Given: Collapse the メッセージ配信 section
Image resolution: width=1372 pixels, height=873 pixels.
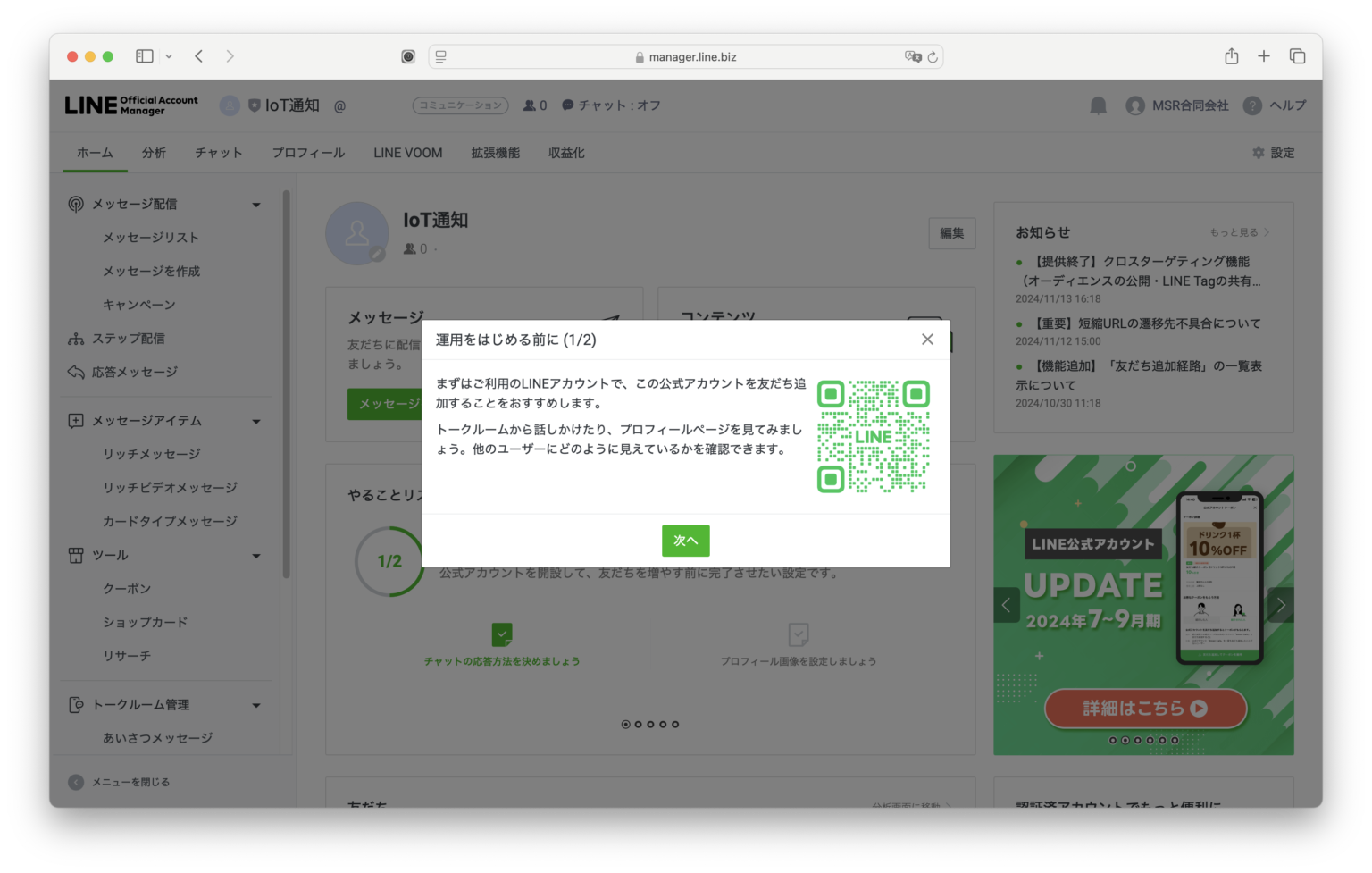Looking at the screenshot, I should pyautogui.click(x=257, y=204).
